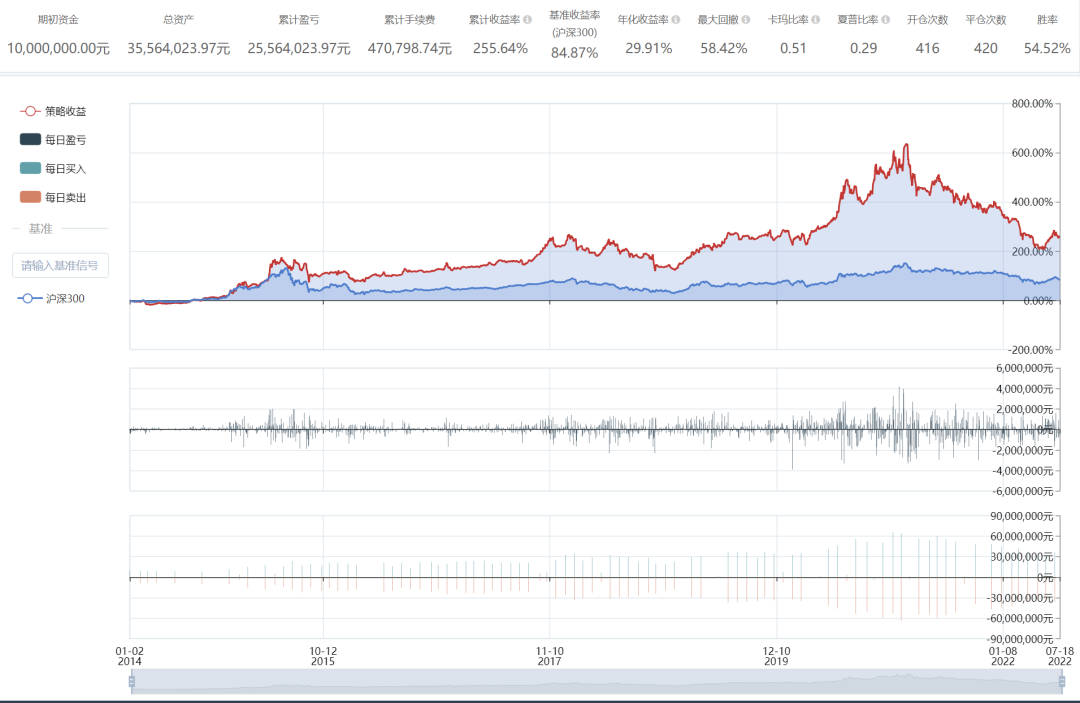Image resolution: width=1080 pixels, height=703 pixels.
Task: Click the 10-12 2015 x-axis date label
Action: click(x=323, y=656)
